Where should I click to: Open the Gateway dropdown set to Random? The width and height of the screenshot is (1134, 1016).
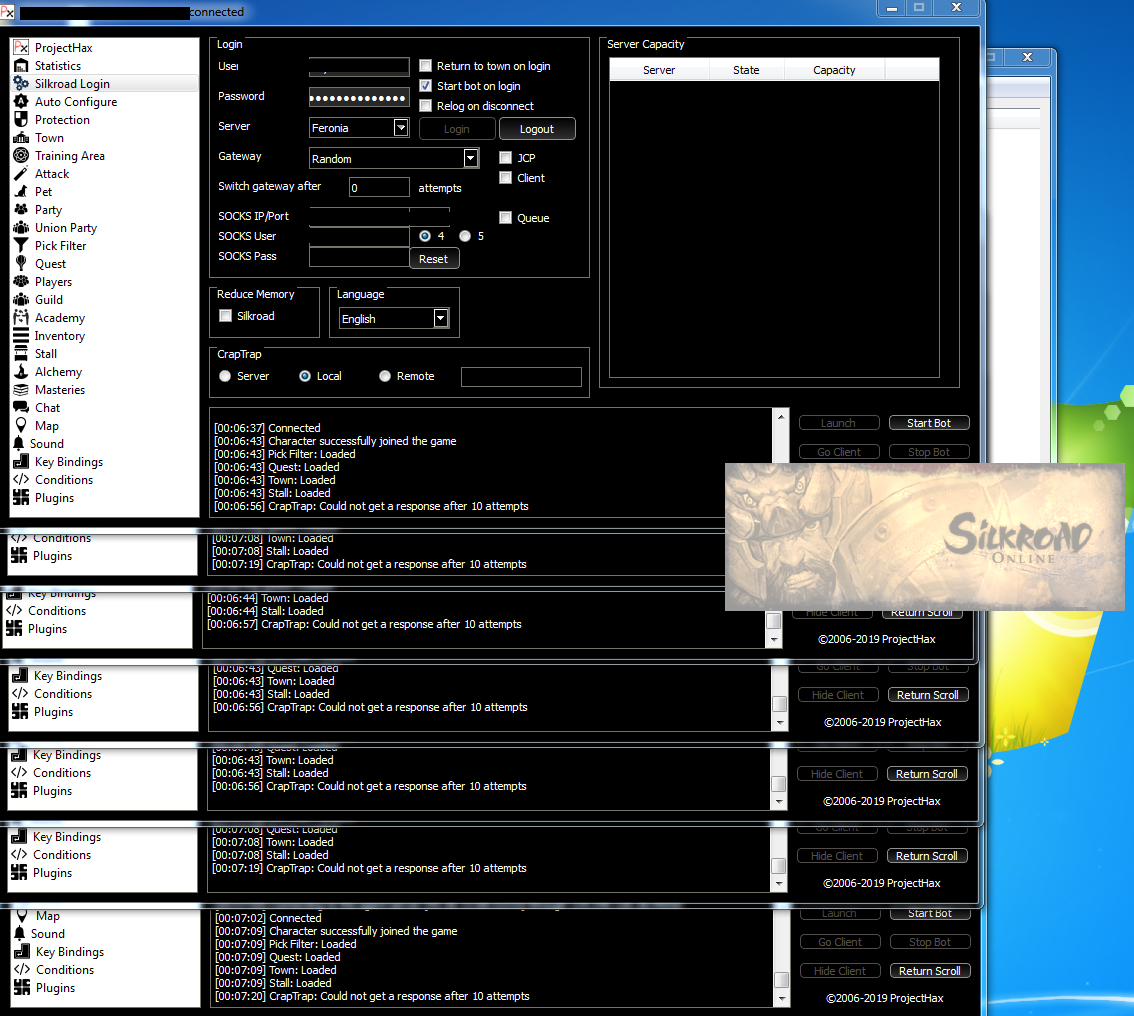point(471,158)
